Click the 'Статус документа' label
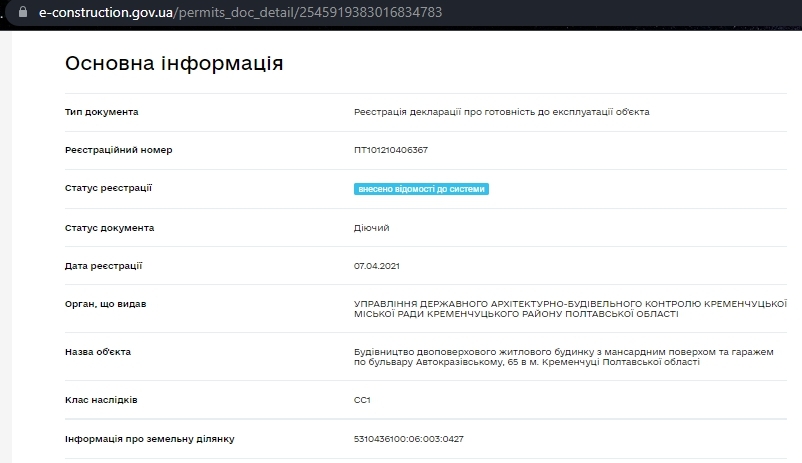 [x=109, y=228]
